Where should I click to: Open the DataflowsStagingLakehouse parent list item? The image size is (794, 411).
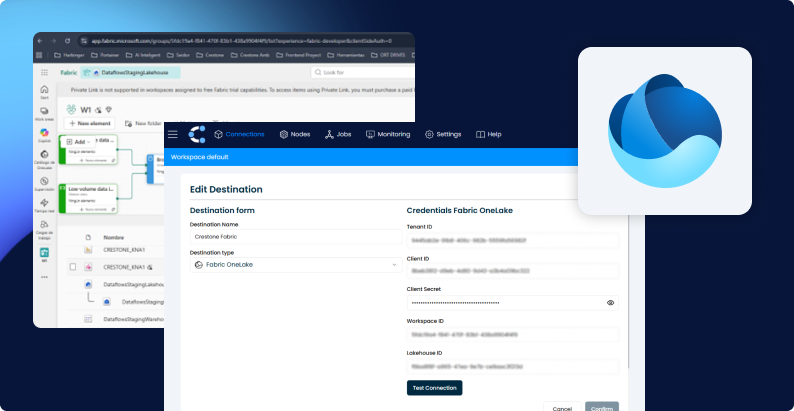(134, 284)
